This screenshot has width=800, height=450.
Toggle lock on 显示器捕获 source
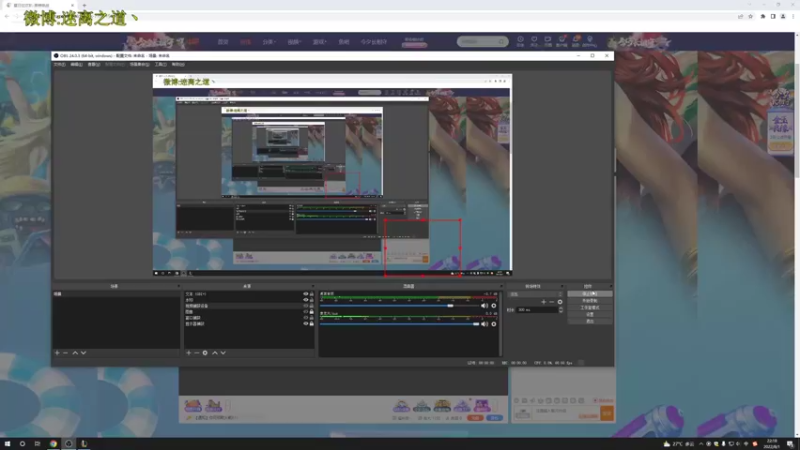[x=312, y=323]
